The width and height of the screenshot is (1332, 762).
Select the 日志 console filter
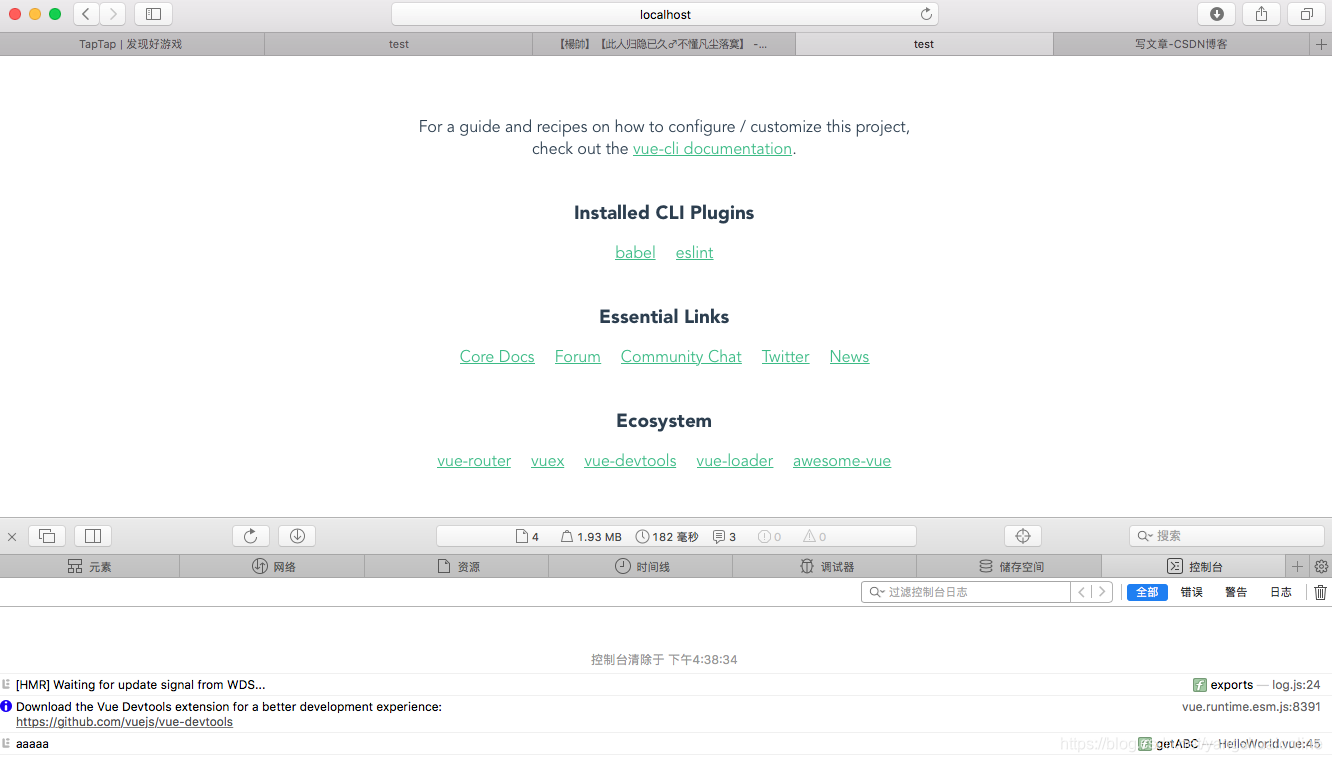[1281, 592]
